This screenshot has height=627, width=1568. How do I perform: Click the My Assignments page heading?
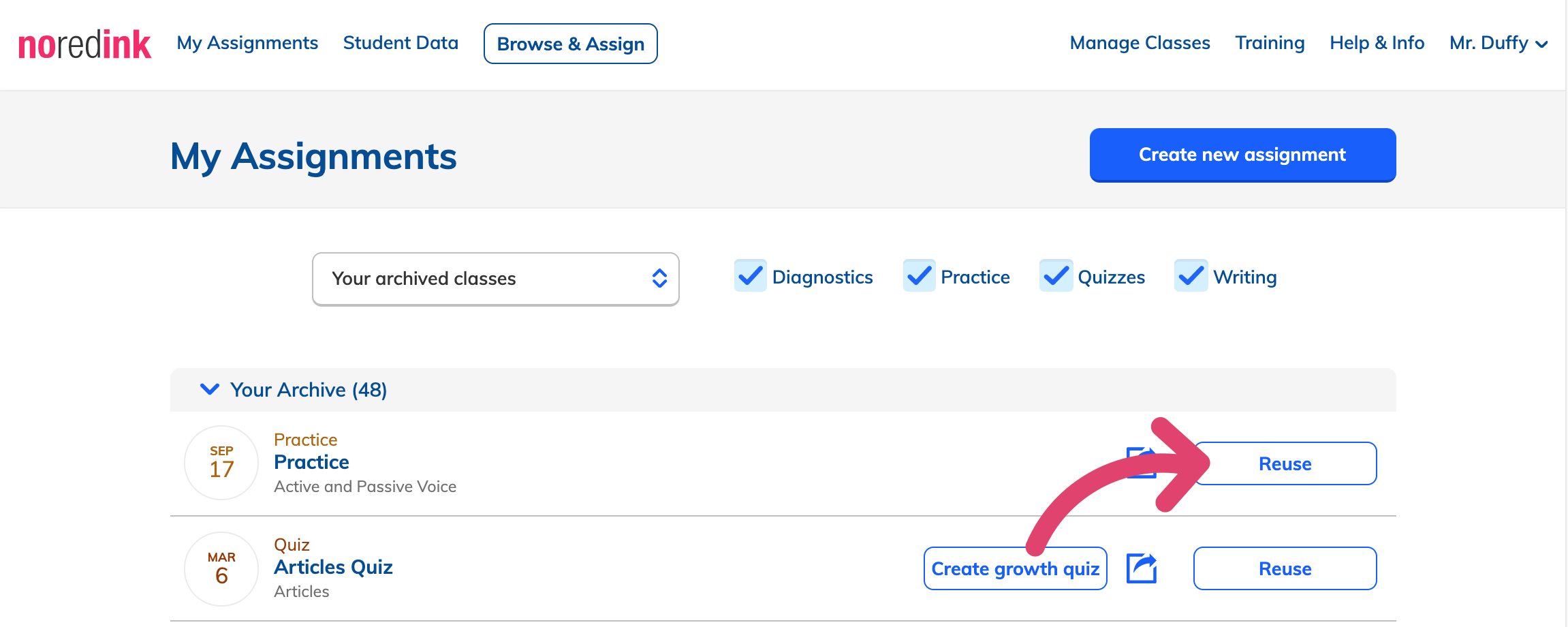(x=313, y=156)
